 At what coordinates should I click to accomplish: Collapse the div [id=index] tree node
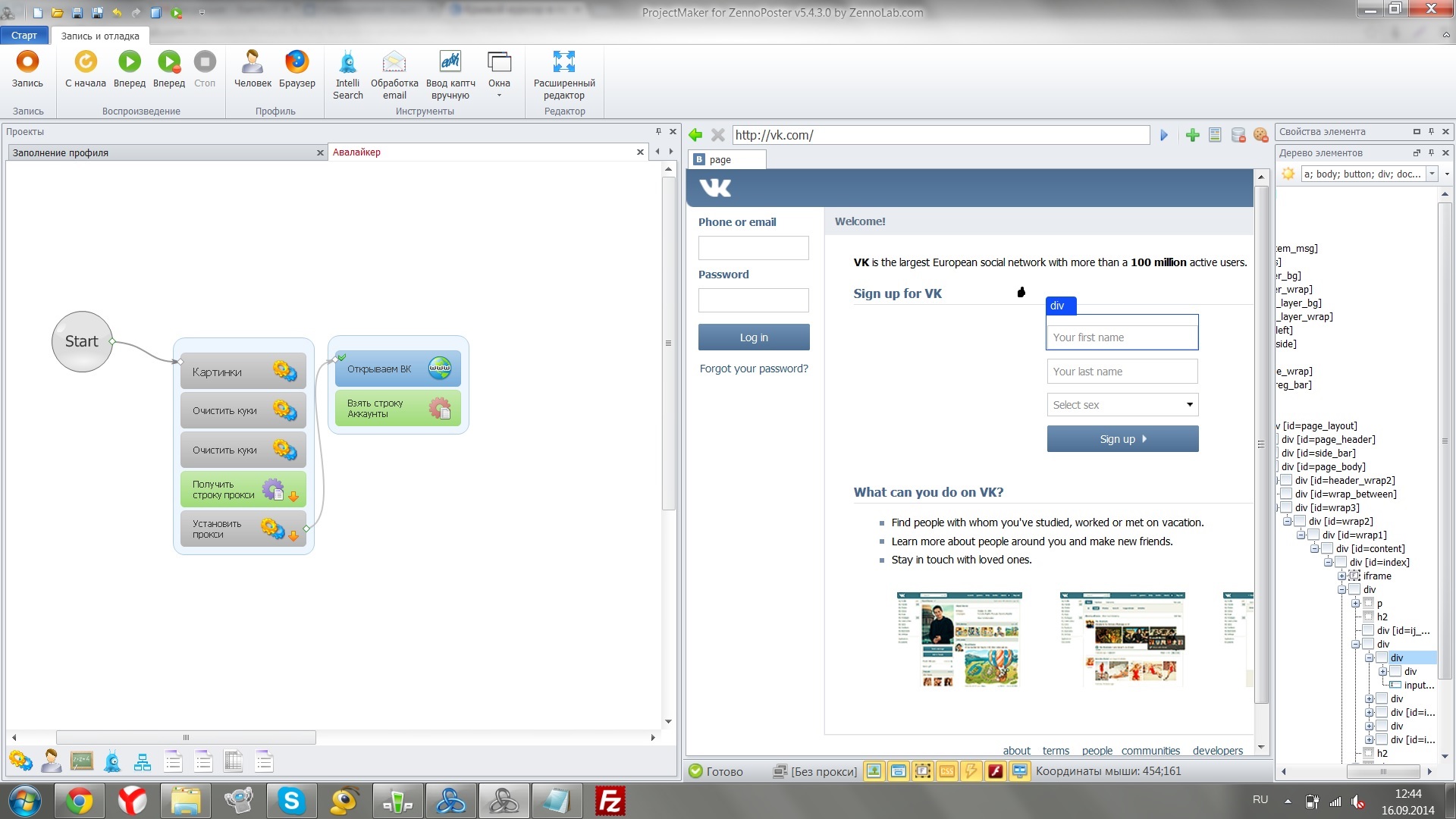tap(1328, 562)
